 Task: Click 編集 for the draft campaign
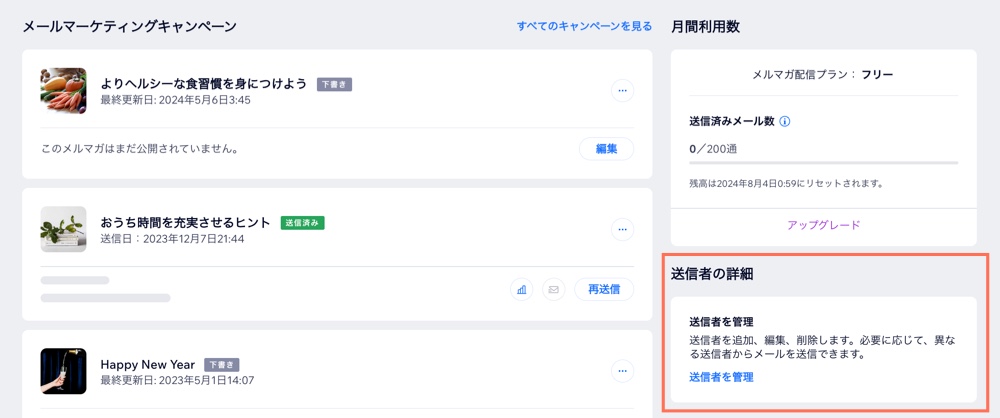607,149
